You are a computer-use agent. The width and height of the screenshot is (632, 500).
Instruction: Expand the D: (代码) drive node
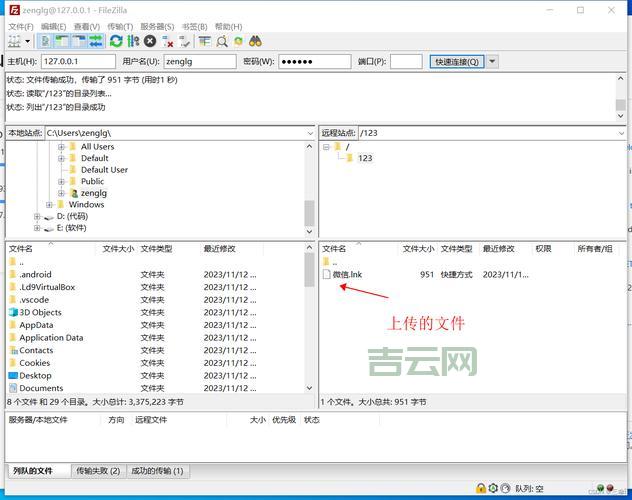point(37,216)
